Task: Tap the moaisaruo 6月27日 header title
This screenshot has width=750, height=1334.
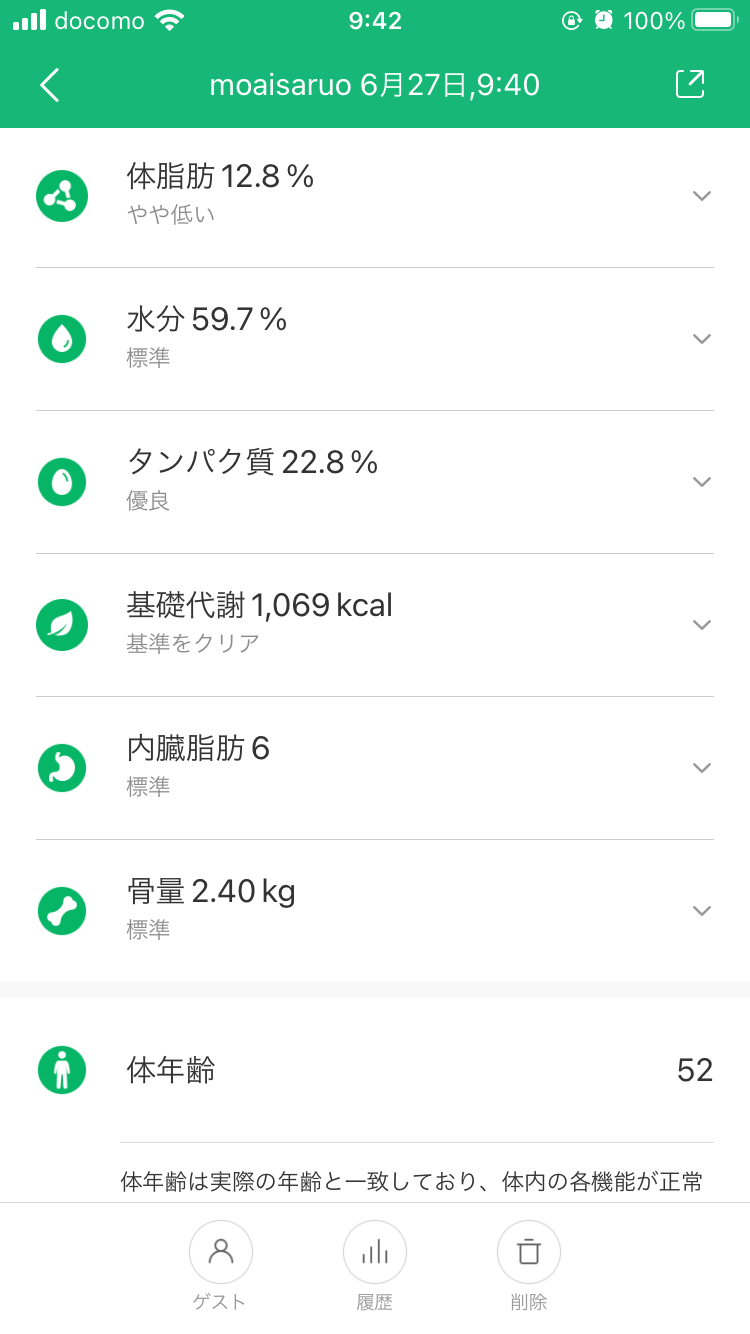Action: [x=374, y=85]
